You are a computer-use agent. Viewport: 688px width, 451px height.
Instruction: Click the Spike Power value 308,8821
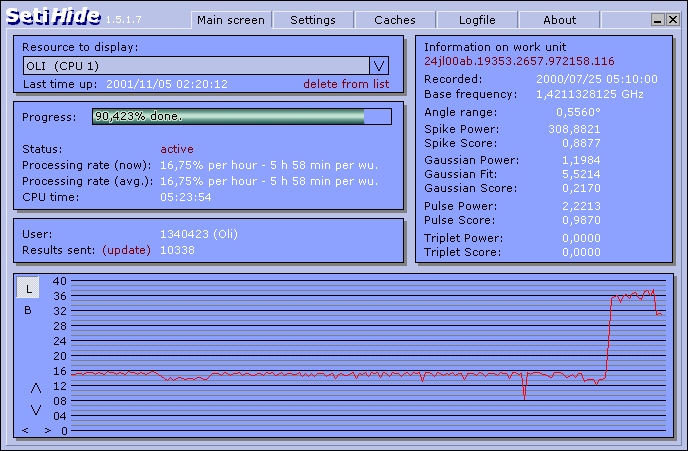tap(574, 129)
